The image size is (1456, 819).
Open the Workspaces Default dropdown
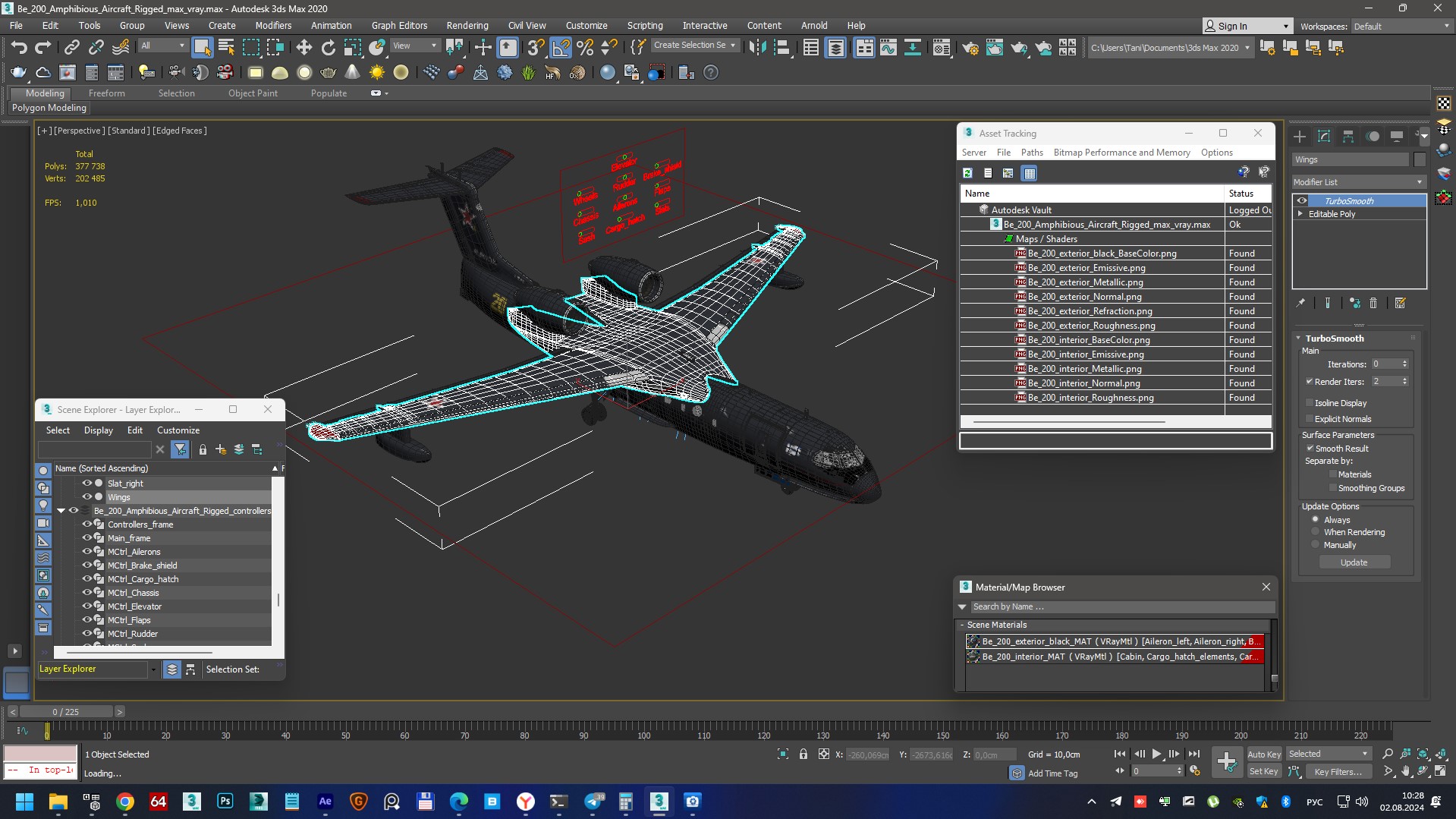point(1401,27)
